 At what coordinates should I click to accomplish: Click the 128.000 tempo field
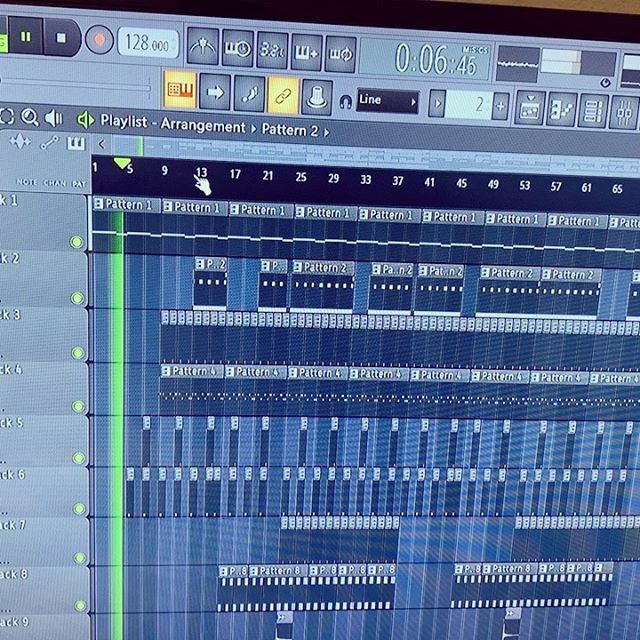click(148, 43)
